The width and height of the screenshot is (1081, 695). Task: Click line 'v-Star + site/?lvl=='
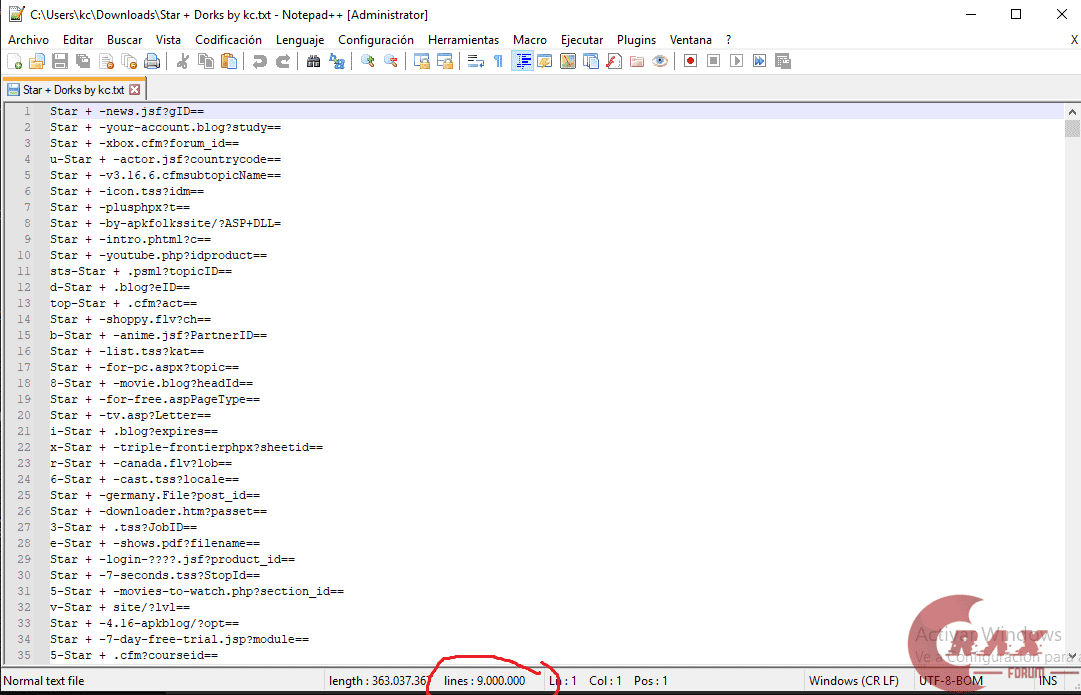pyautogui.click(x=120, y=607)
